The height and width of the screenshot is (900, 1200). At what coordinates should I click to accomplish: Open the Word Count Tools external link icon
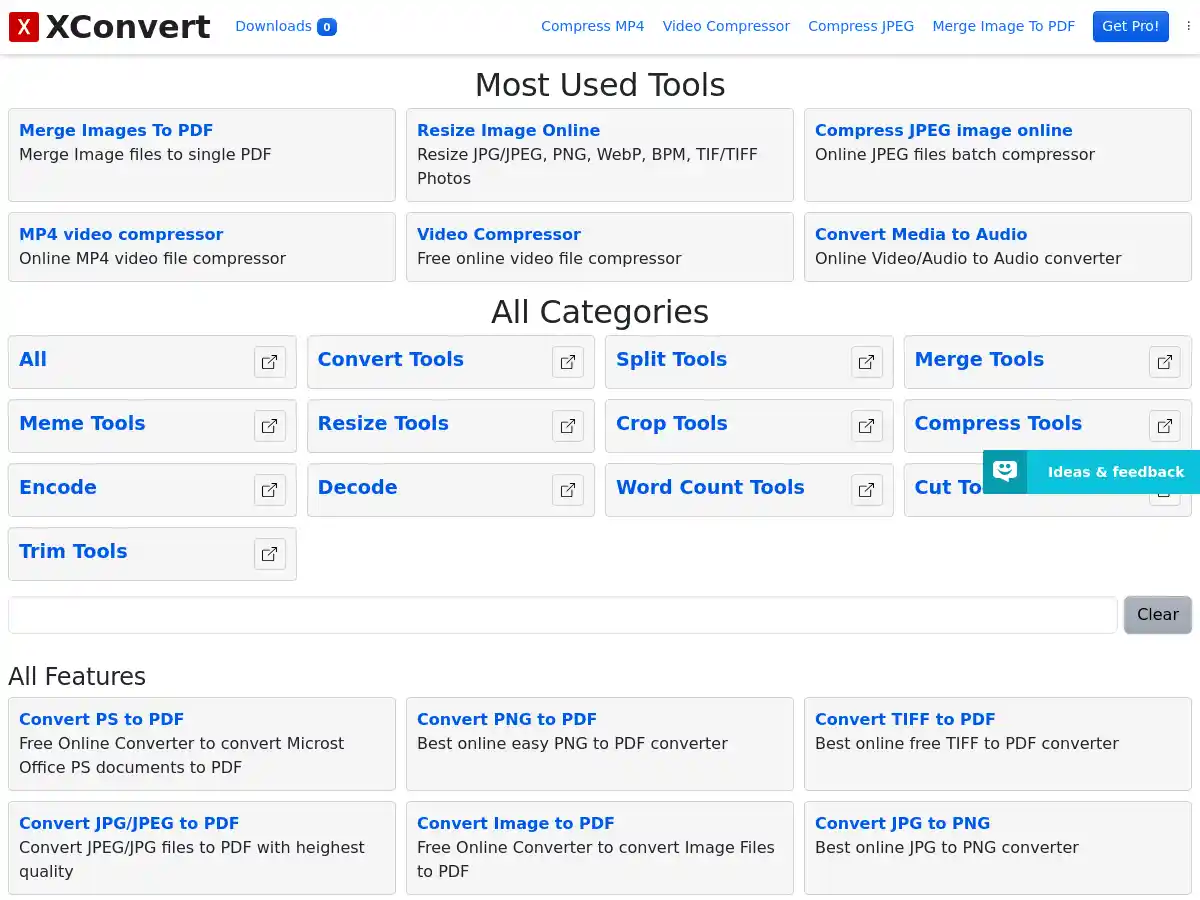[866, 490]
